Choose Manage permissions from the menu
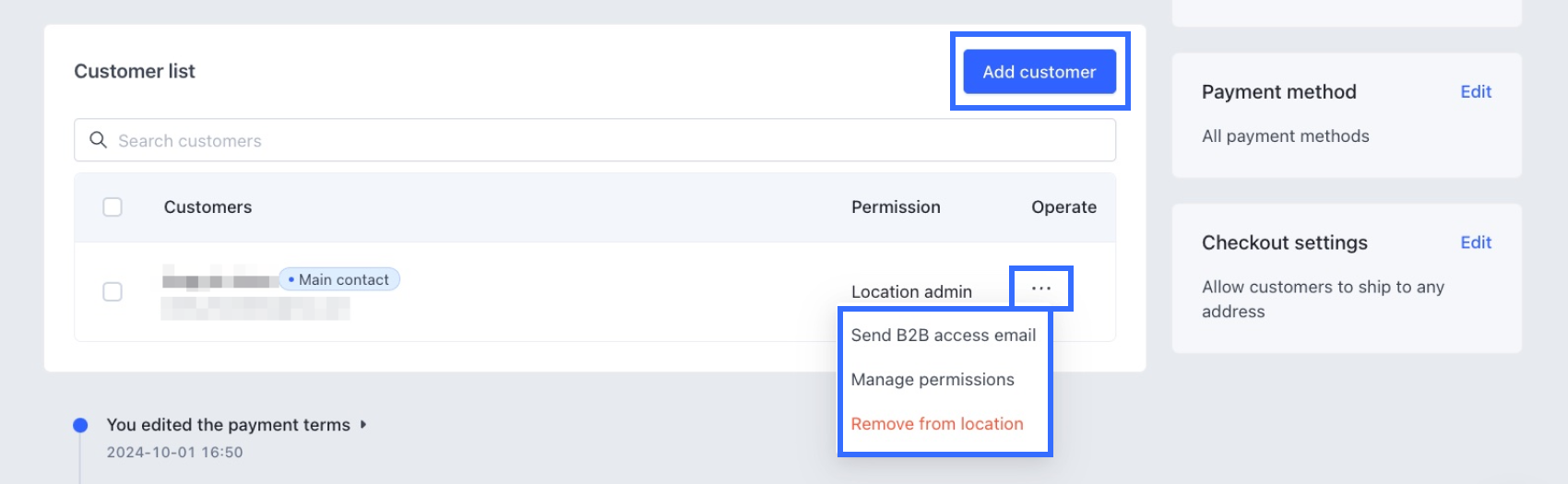 coord(932,380)
